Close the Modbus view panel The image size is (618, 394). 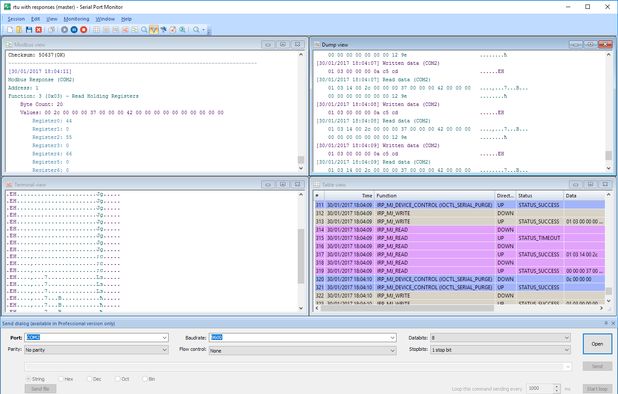tap(298, 45)
